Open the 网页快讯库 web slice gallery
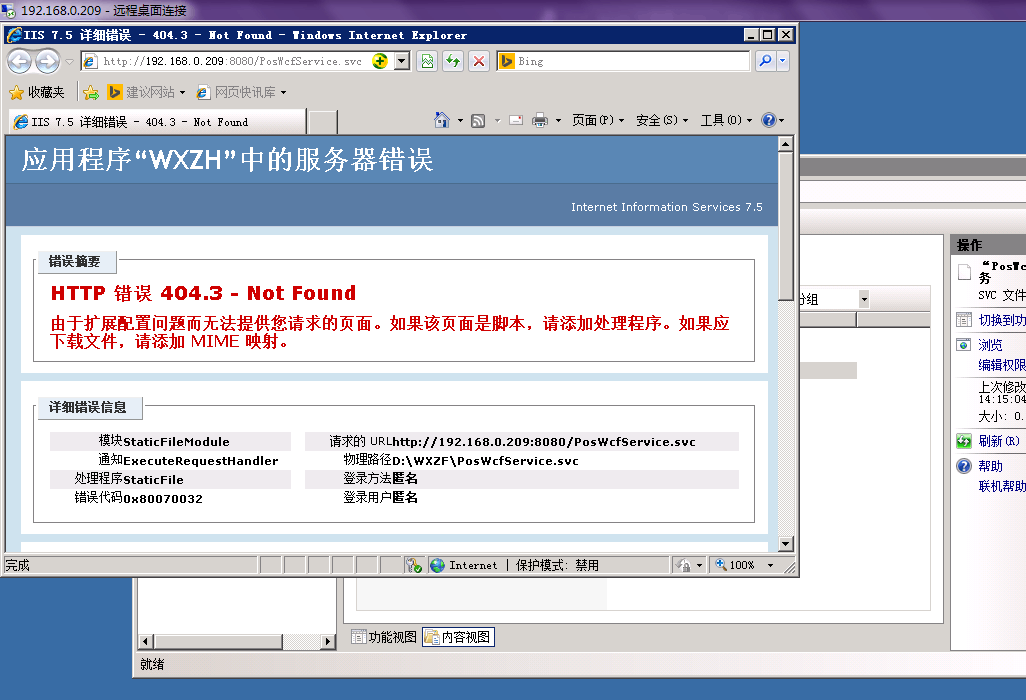 point(241,92)
